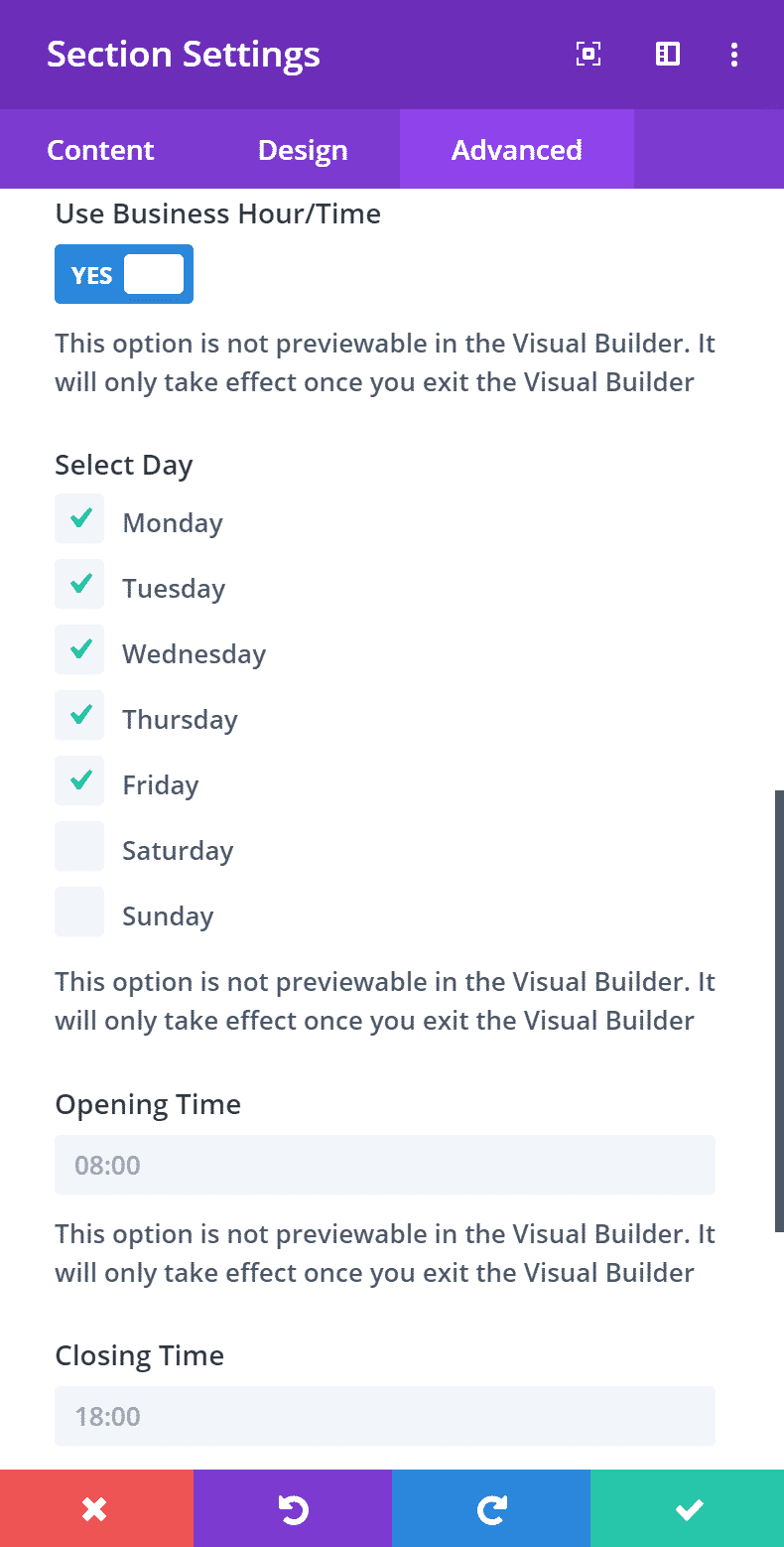This screenshot has height=1547, width=784.
Task: Switch to the Content tab
Action: pyautogui.click(x=100, y=150)
